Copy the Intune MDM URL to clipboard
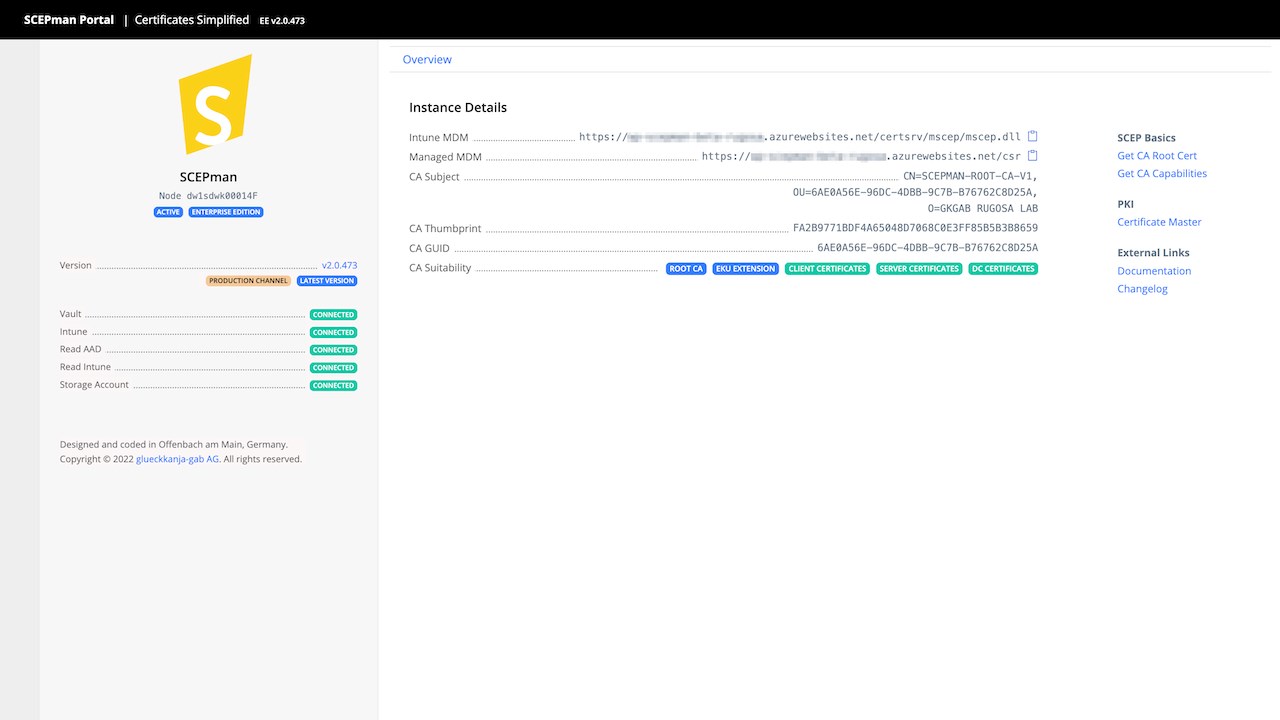1280x720 pixels. [x=1033, y=137]
